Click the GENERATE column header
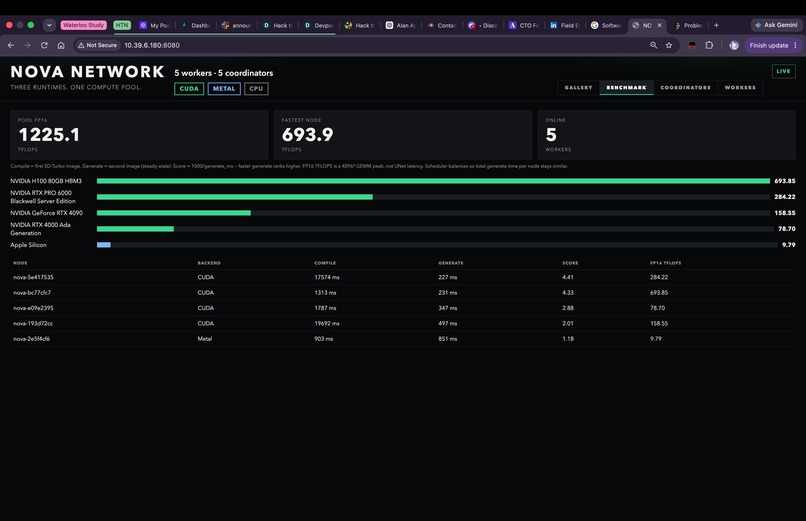The width and height of the screenshot is (806, 521). [x=451, y=263]
